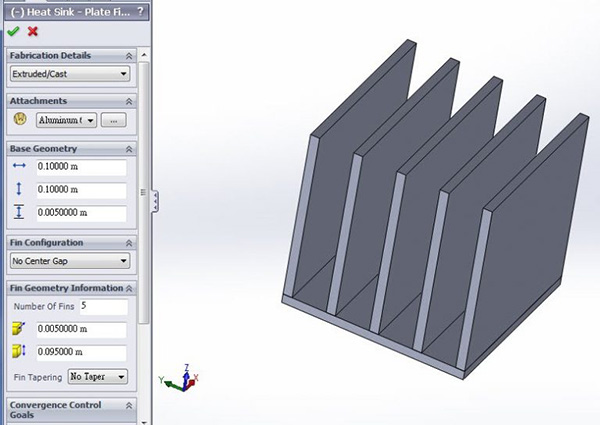Screen dimensions: 600x425
Task: Click the fin thickness 0.0050000 m field
Action: tap(82, 329)
